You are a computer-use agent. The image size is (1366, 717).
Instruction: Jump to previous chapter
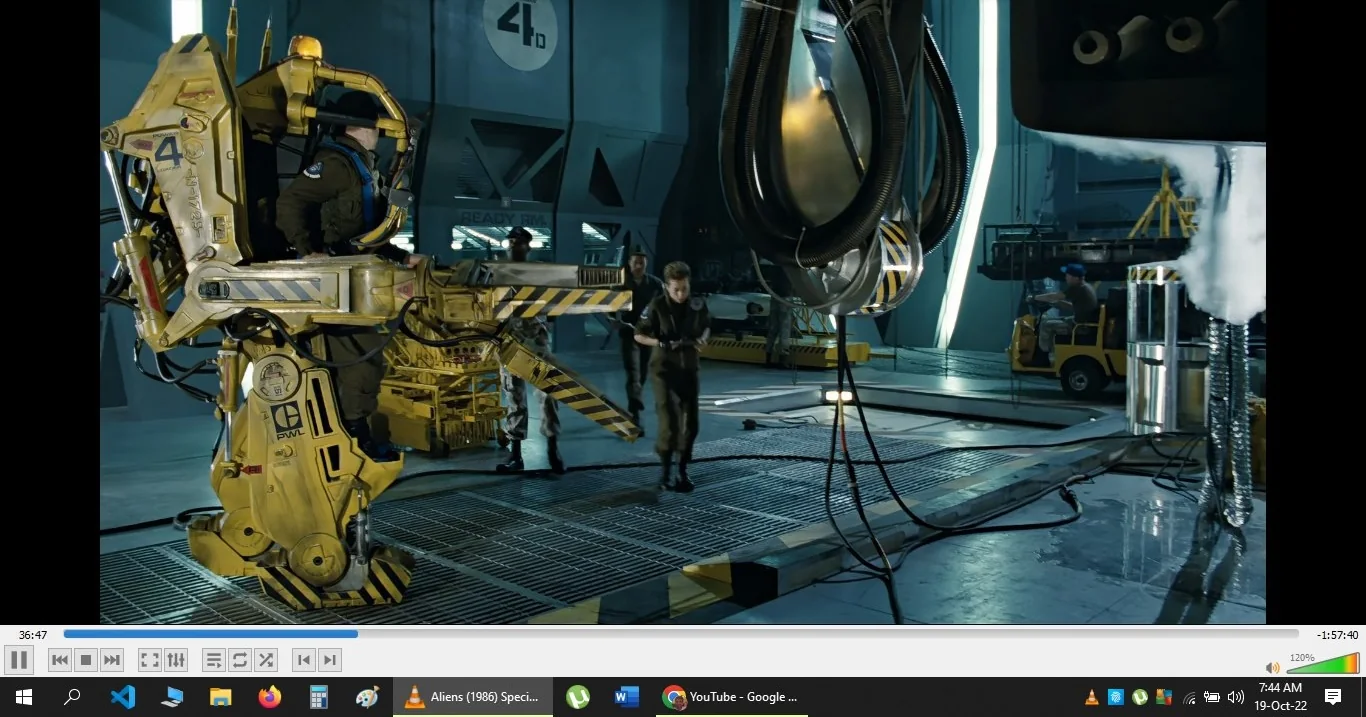[x=304, y=660]
